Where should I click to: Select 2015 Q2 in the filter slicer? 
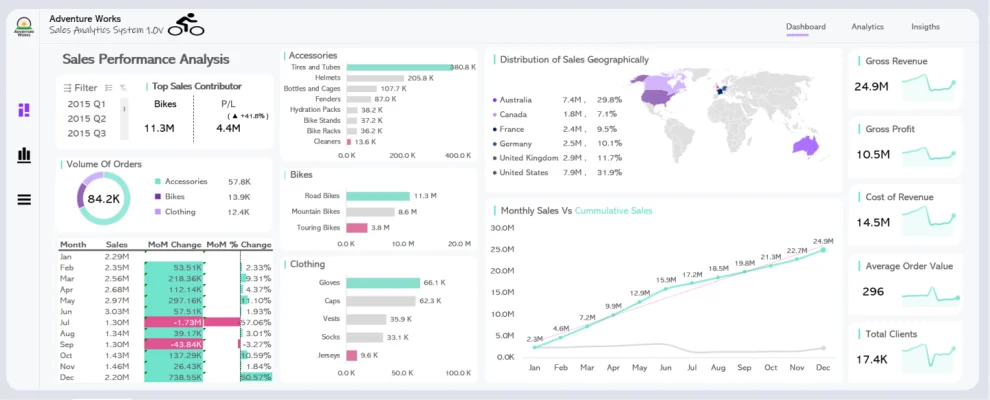[86, 119]
